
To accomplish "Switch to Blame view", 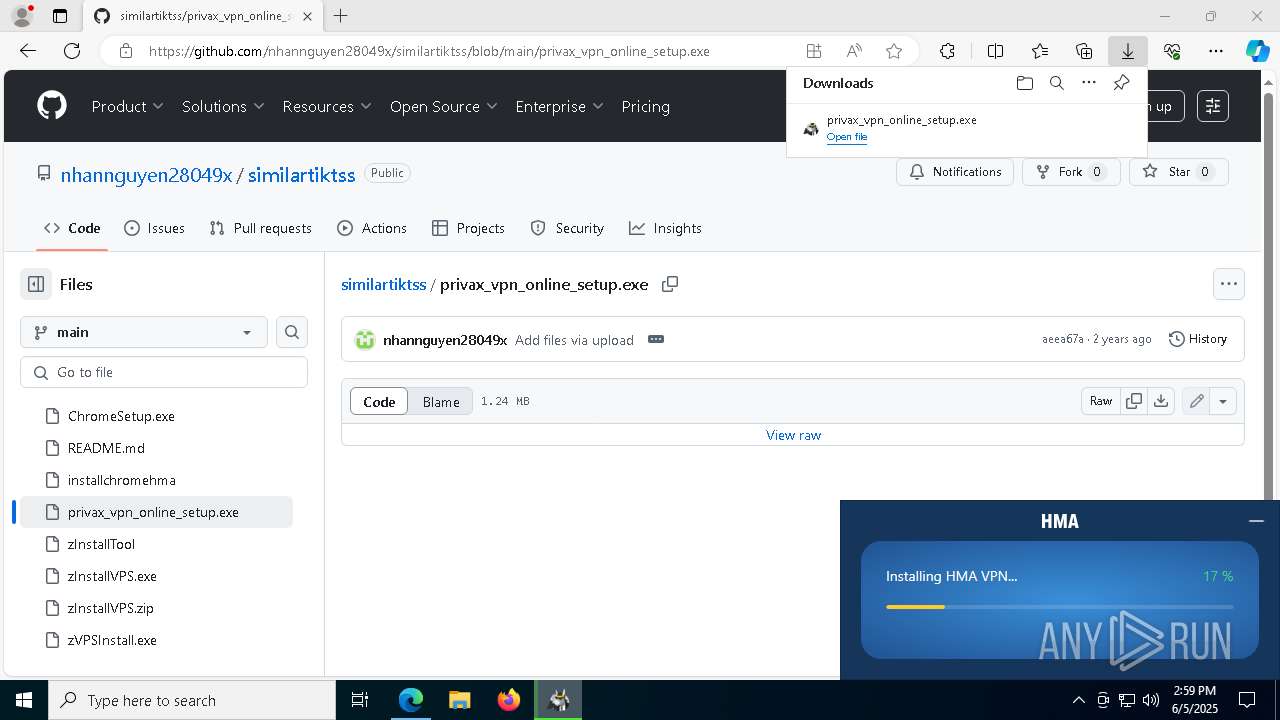I will (441, 401).
